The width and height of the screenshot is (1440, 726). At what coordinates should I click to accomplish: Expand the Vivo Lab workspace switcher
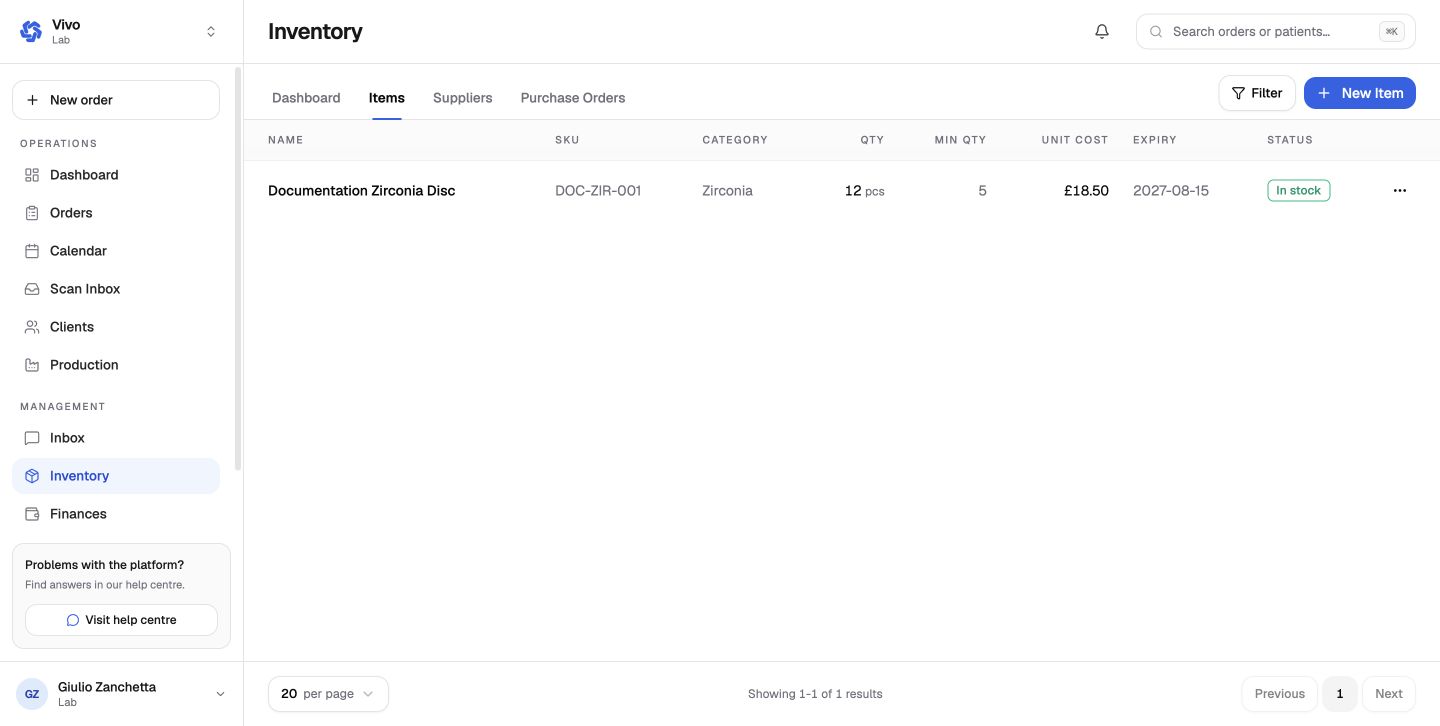[211, 32]
